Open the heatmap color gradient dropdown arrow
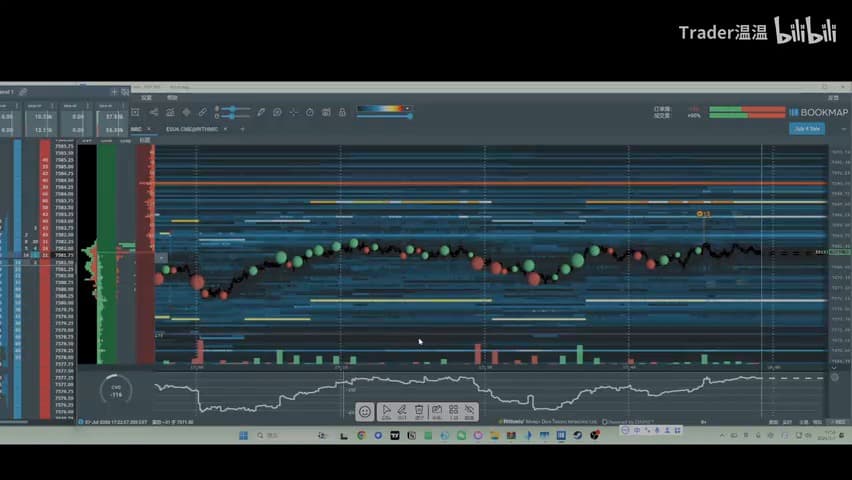Viewport: 852px width, 480px height. coord(408,108)
